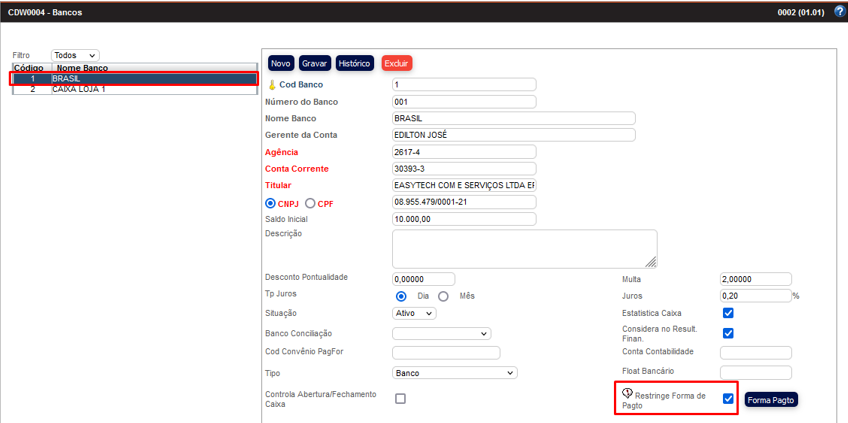Screen dimensions: 848x423
Task: Uncheck the Estatística Caixa checkbox
Action: 728,313
